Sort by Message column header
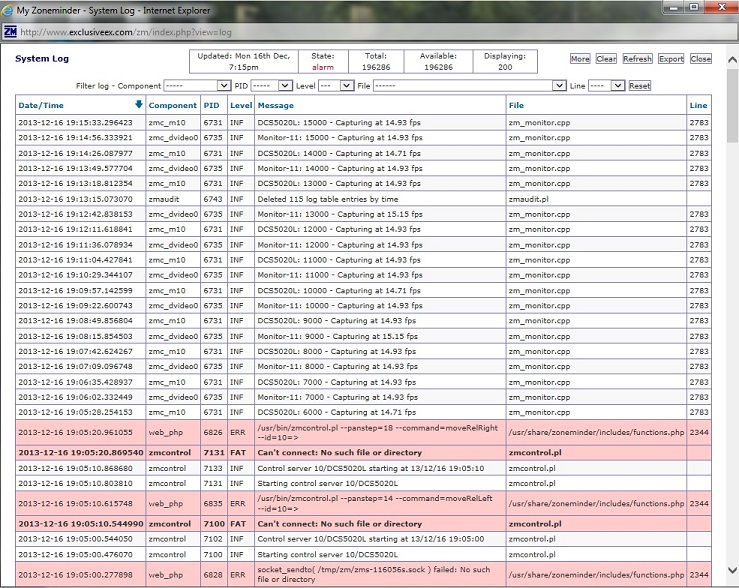 pos(276,106)
